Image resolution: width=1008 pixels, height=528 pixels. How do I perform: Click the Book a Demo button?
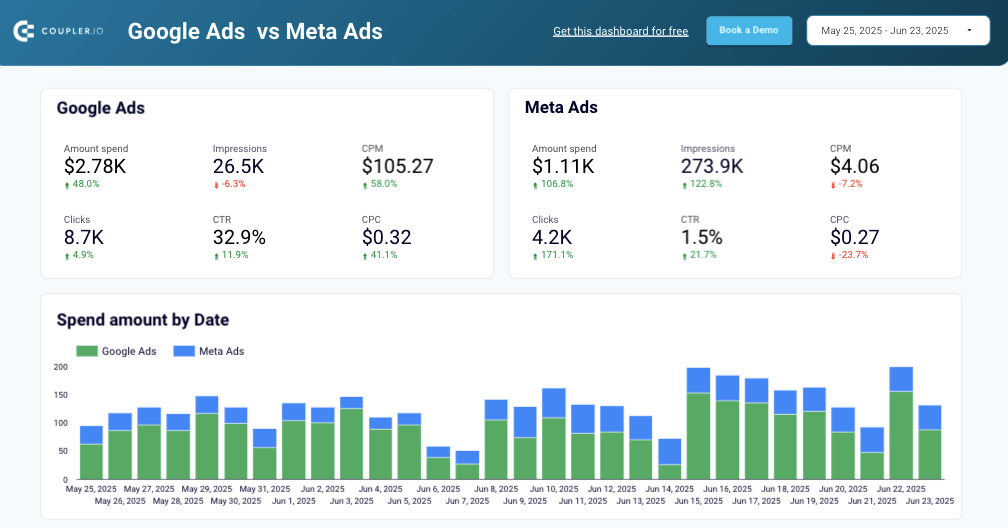coord(748,30)
